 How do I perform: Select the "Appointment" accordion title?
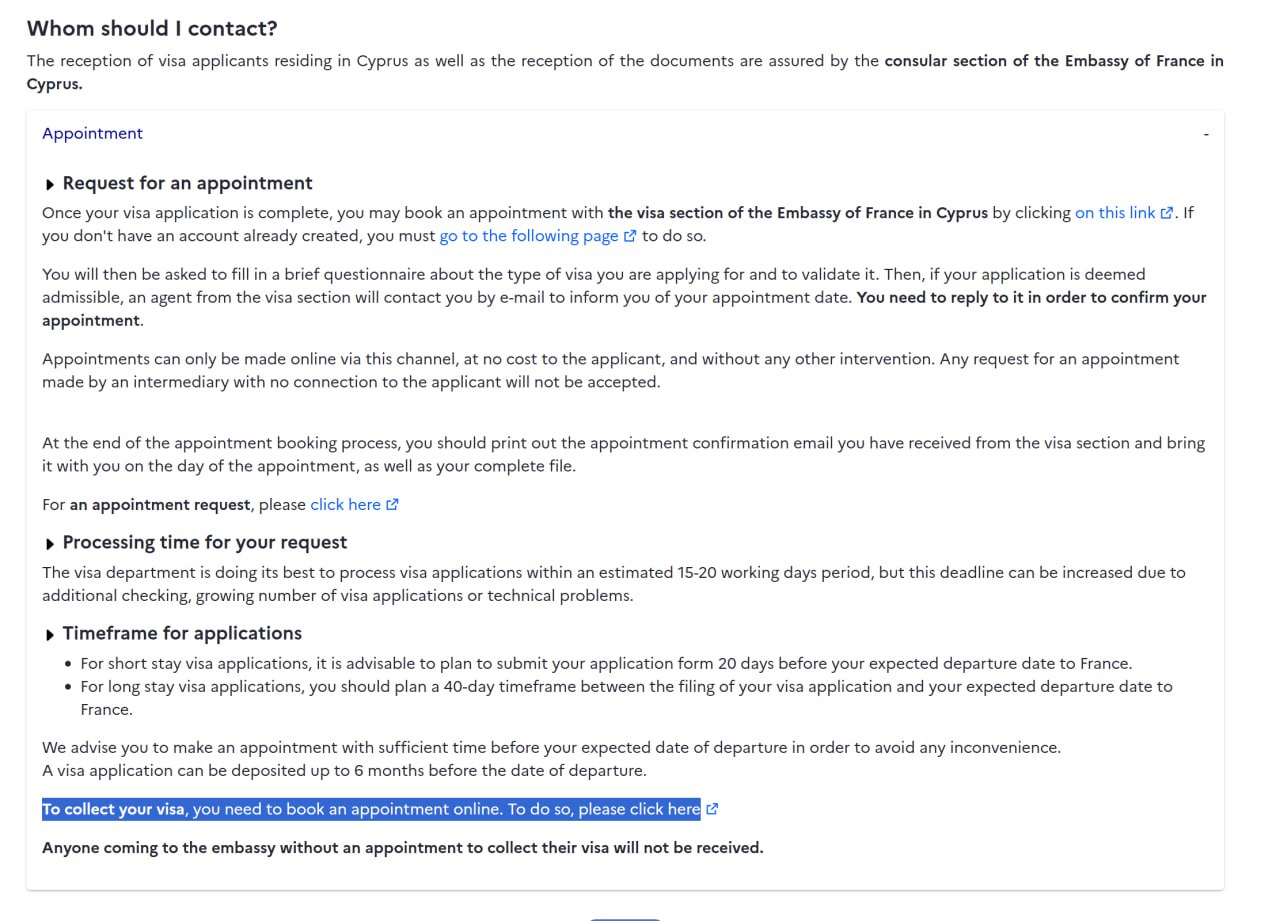(92, 134)
